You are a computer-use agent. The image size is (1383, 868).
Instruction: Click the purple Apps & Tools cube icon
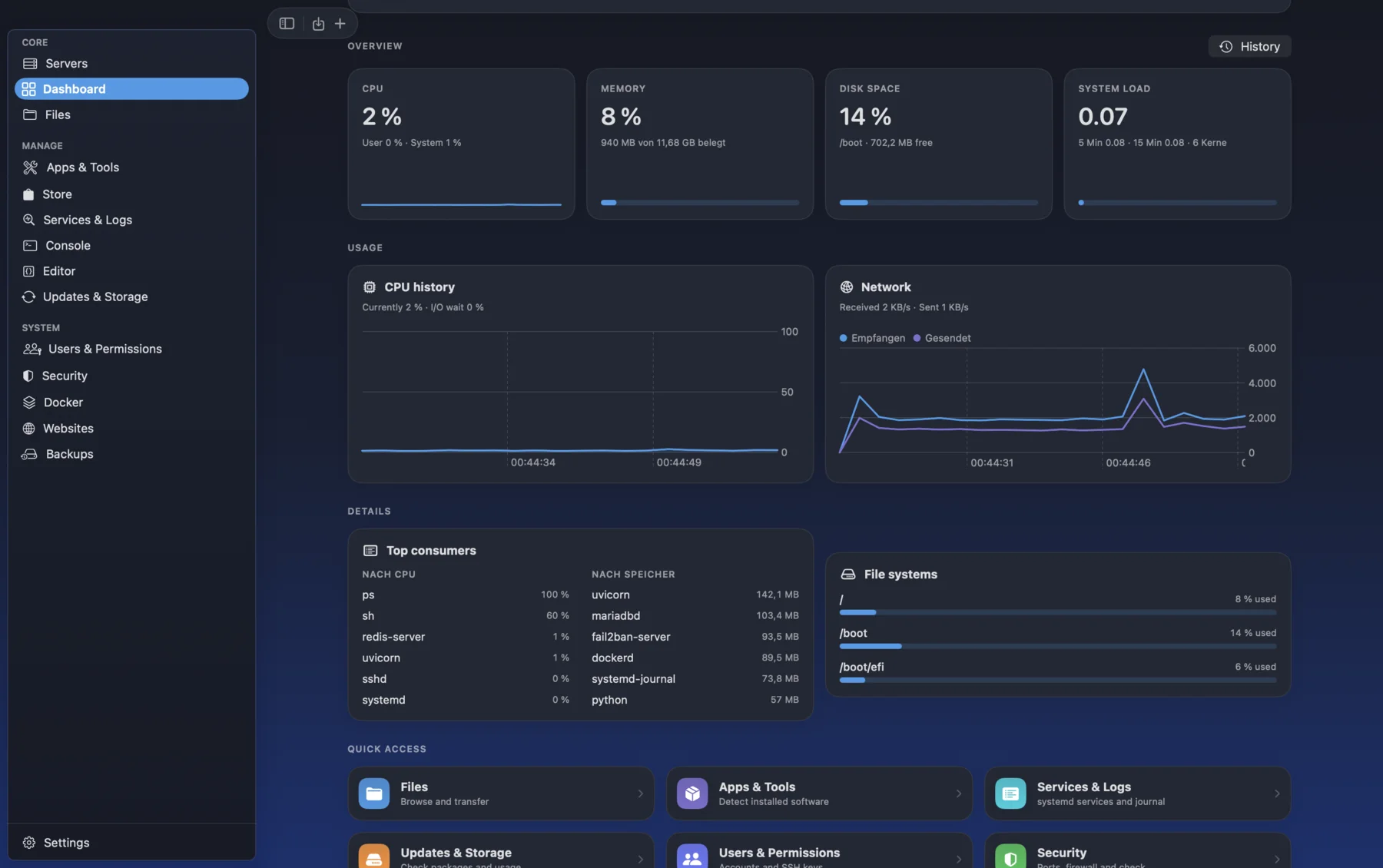click(692, 793)
